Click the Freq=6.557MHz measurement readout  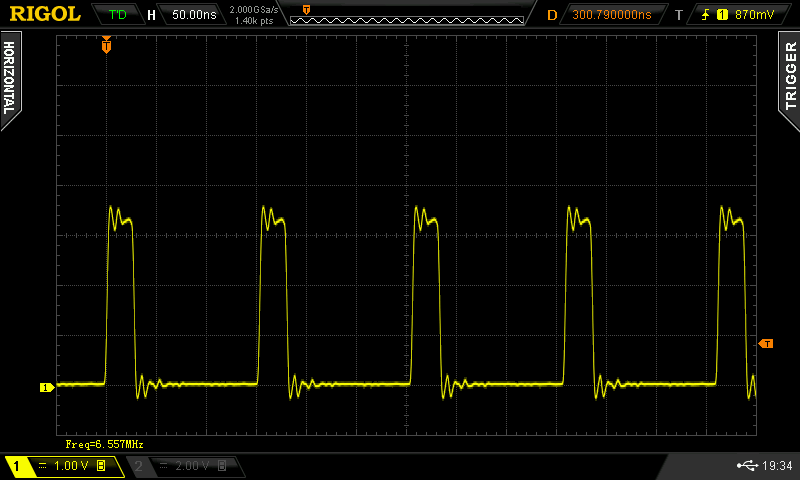[x=97, y=443]
